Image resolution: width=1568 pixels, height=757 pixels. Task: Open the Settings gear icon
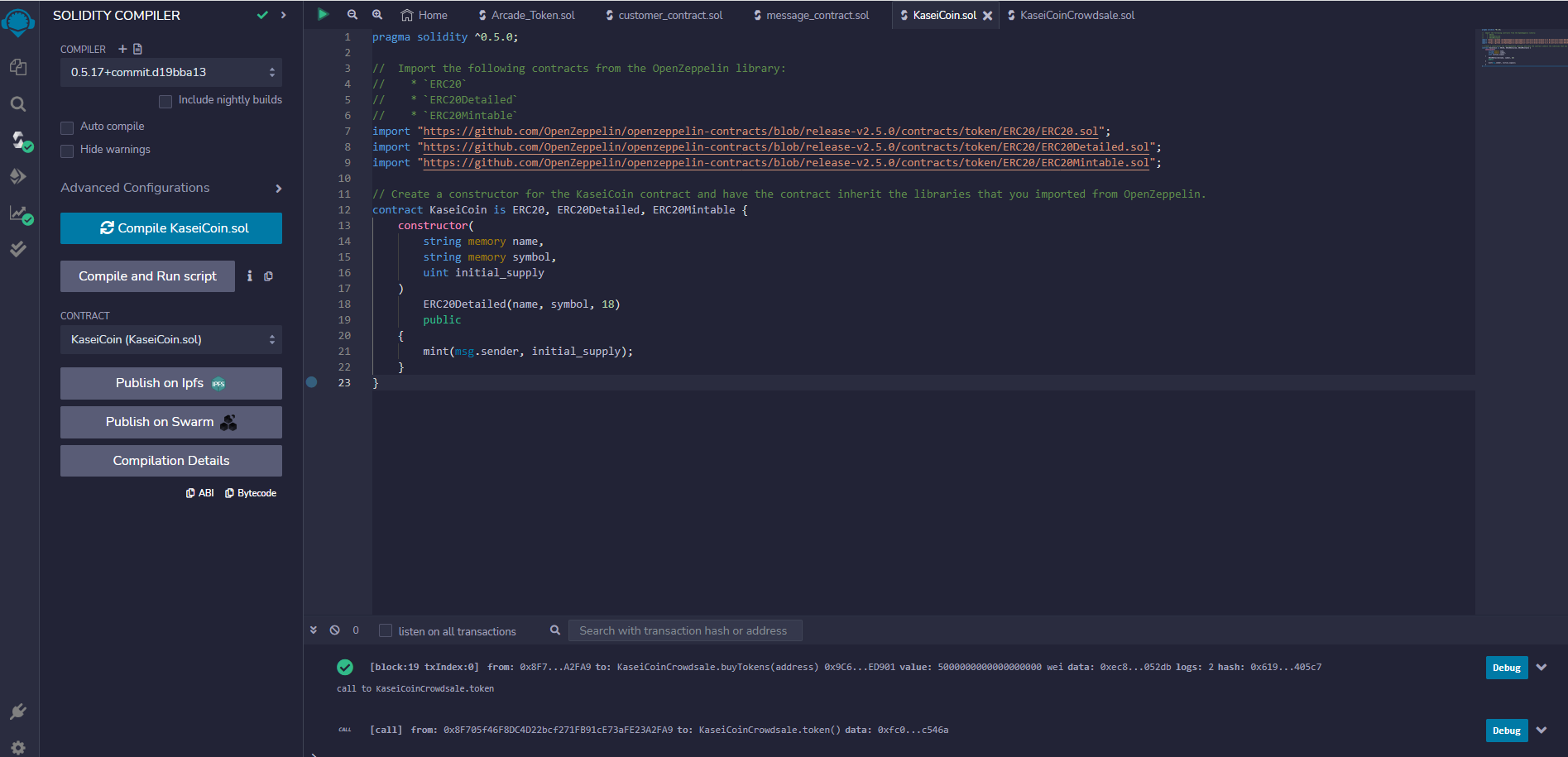(x=18, y=746)
